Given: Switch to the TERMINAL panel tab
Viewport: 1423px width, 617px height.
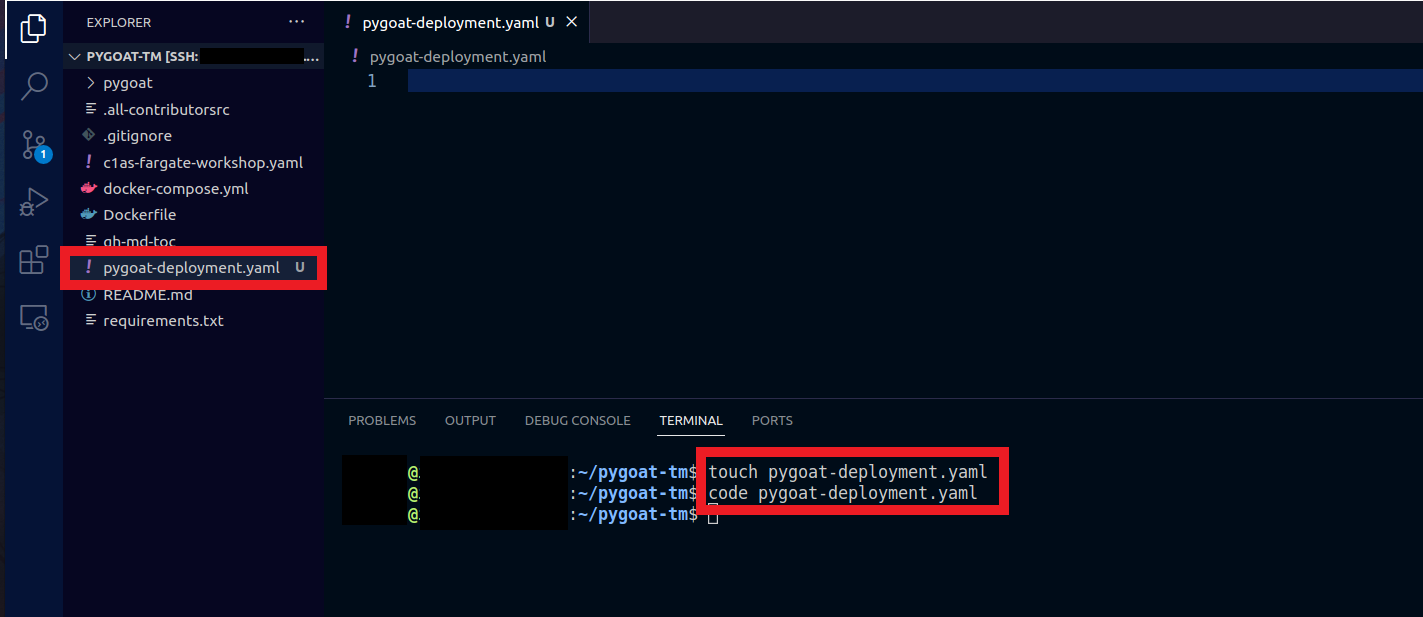Looking at the screenshot, I should click(691, 420).
